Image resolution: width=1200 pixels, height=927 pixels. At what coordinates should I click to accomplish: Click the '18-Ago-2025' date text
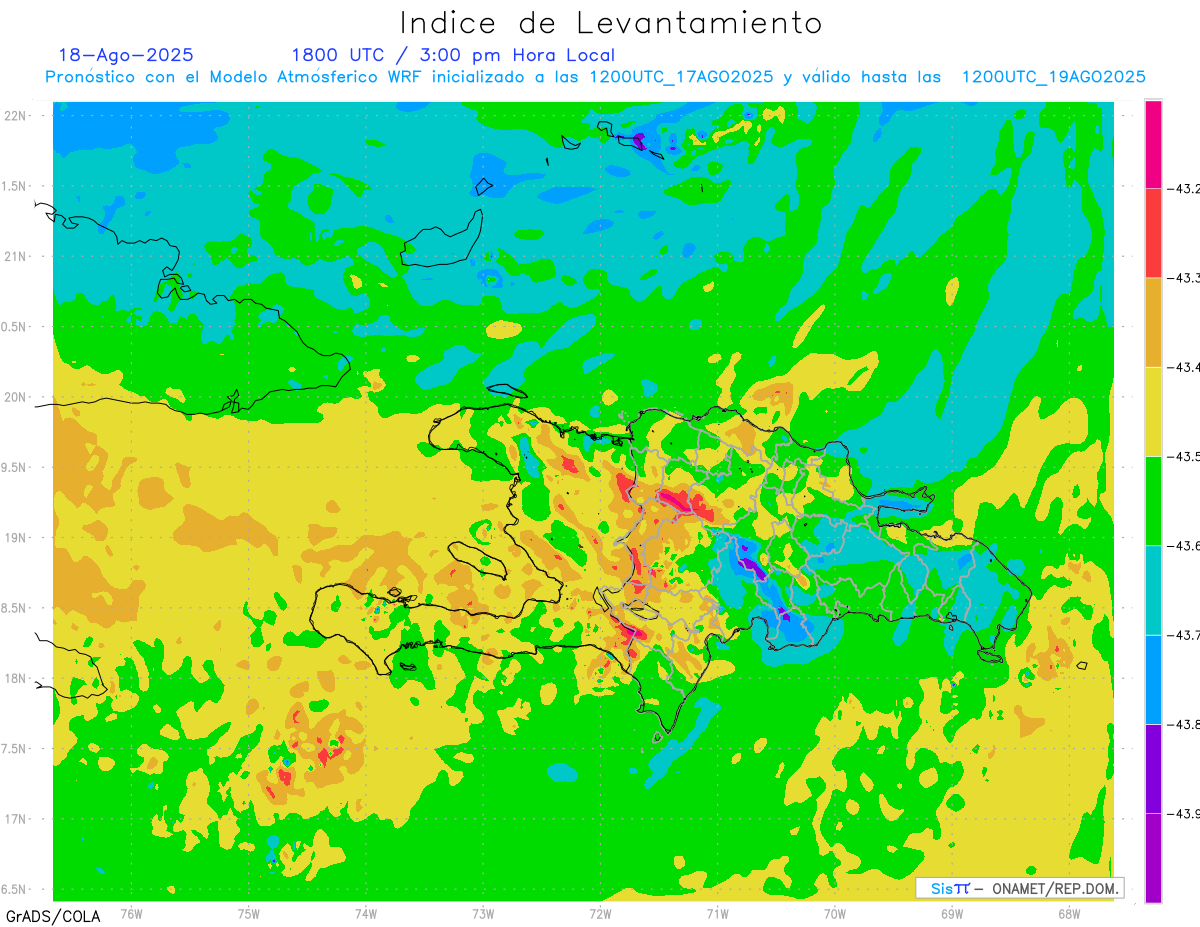pos(126,55)
